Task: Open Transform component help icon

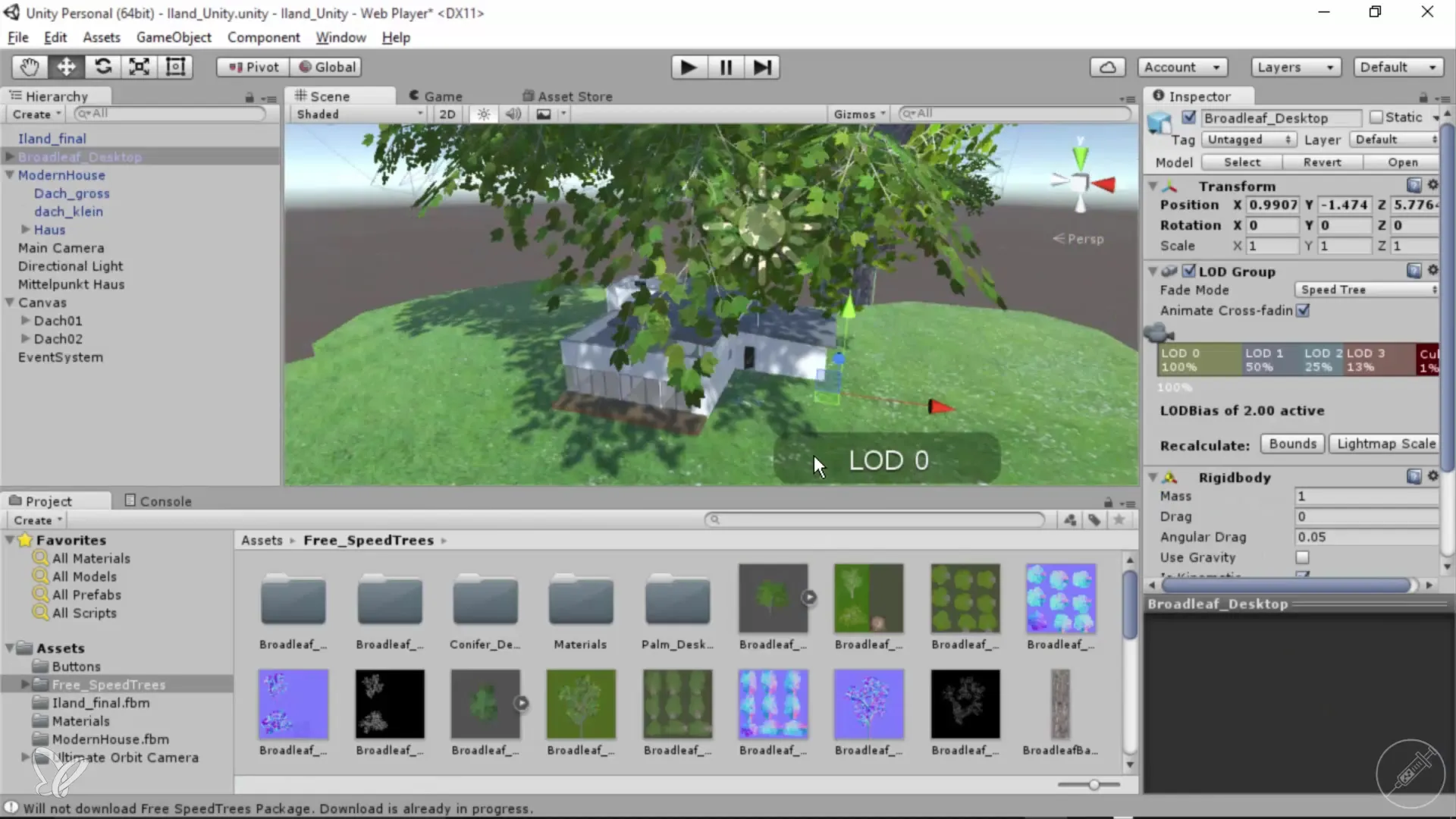Action: [x=1414, y=185]
